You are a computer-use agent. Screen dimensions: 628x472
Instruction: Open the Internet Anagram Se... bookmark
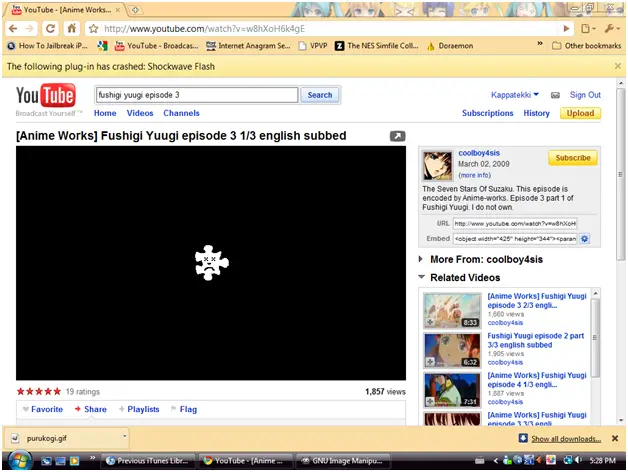[x=248, y=46]
